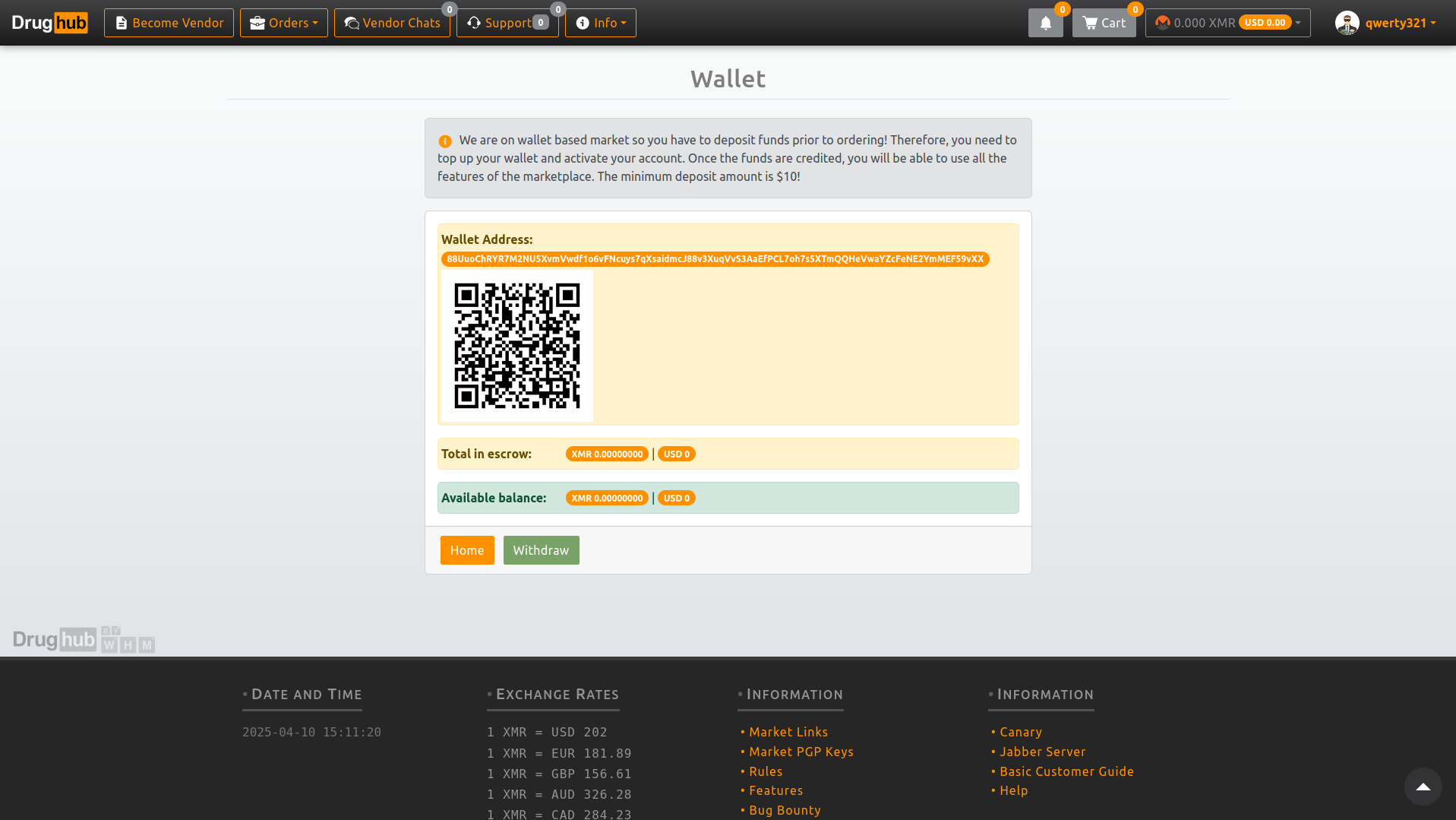The width and height of the screenshot is (1456, 820).
Task: Open Vendor Chats from the navigation bar
Action: point(392,23)
